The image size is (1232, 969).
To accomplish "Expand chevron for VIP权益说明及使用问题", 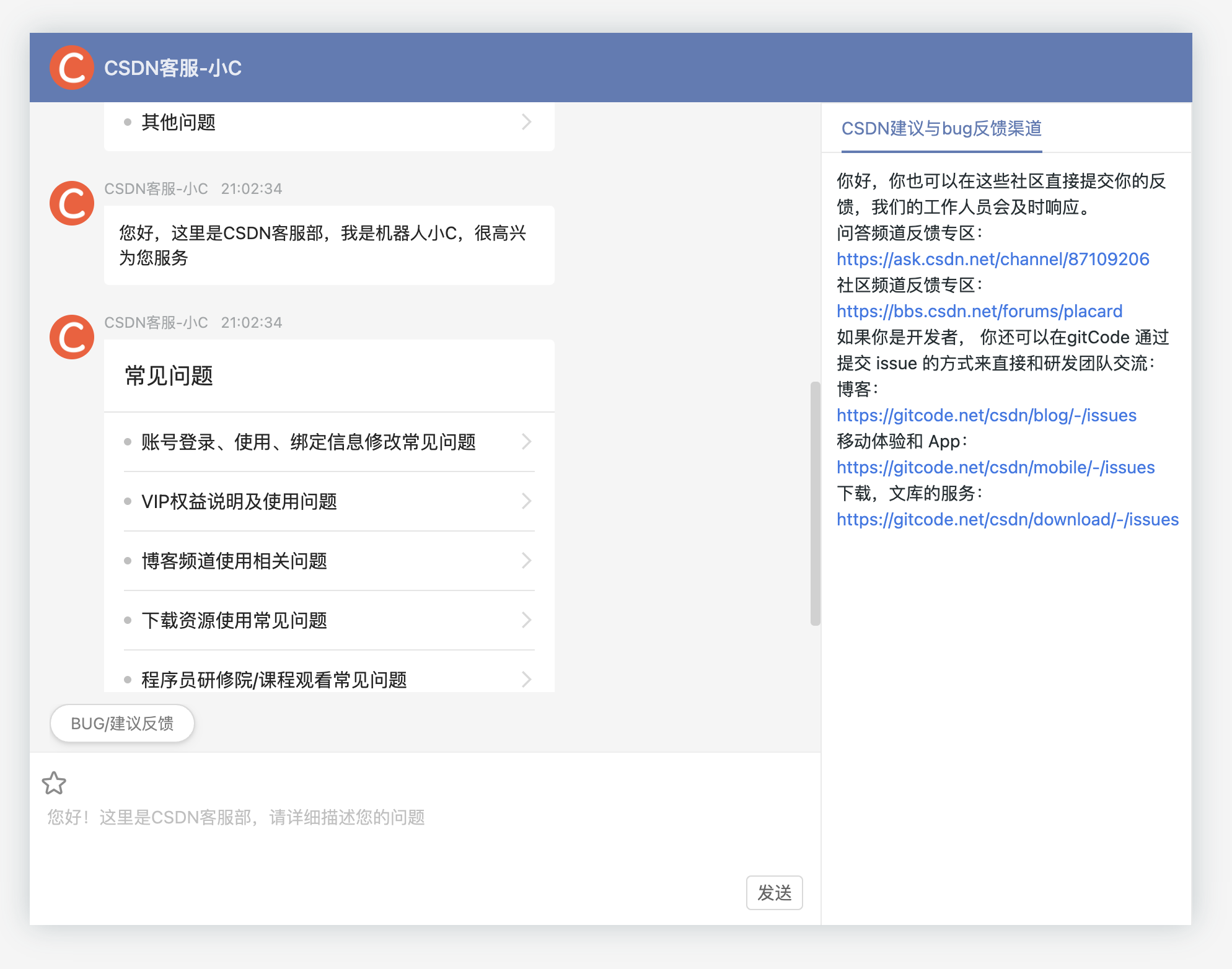I will [x=526, y=501].
